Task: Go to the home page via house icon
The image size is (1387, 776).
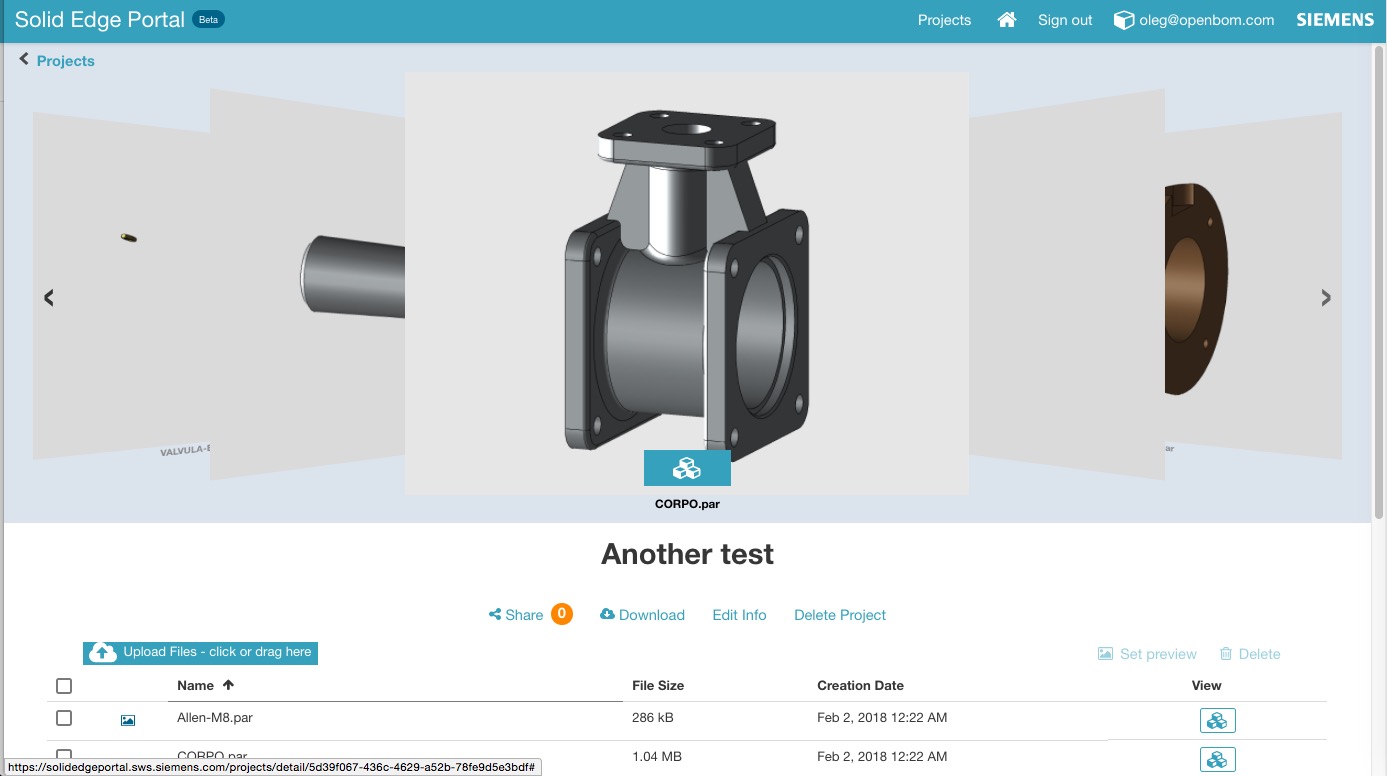Action: pyautogui.click(x=1007, y=20)
